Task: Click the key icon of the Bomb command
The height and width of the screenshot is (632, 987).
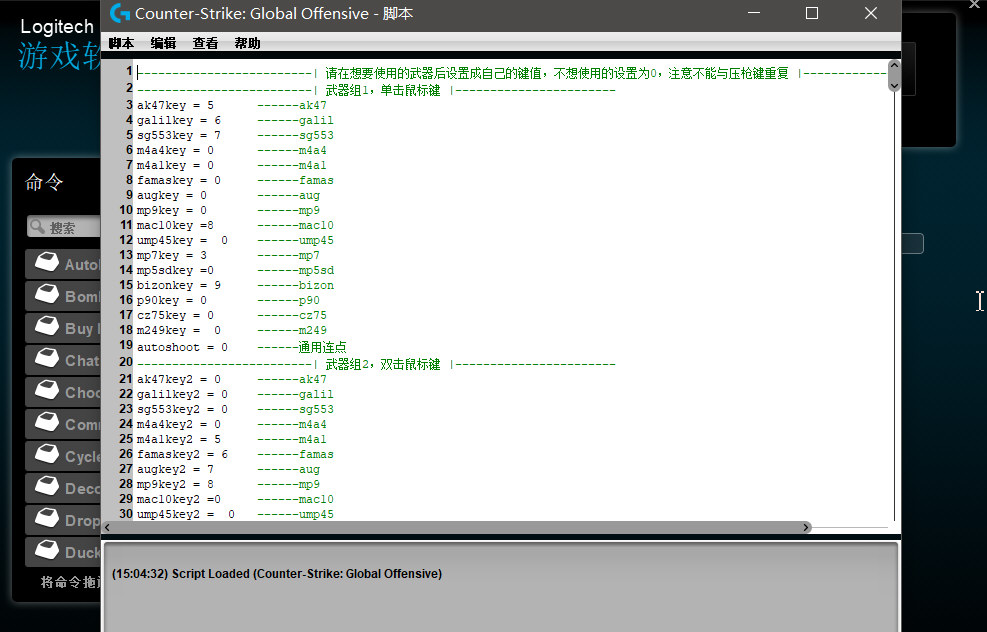Action: (47, 295)
